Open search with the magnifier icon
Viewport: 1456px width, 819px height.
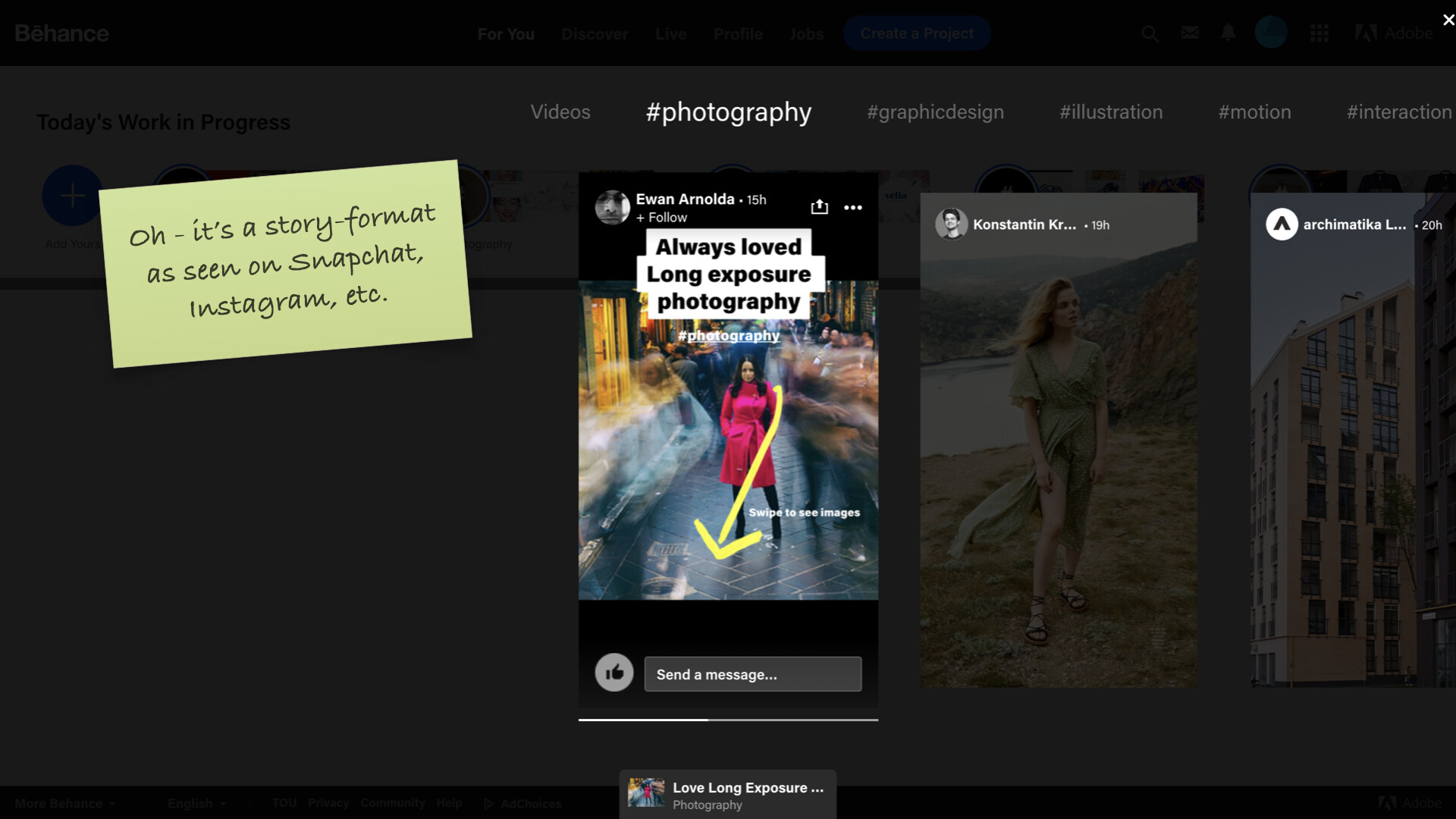coord(1150,33)
